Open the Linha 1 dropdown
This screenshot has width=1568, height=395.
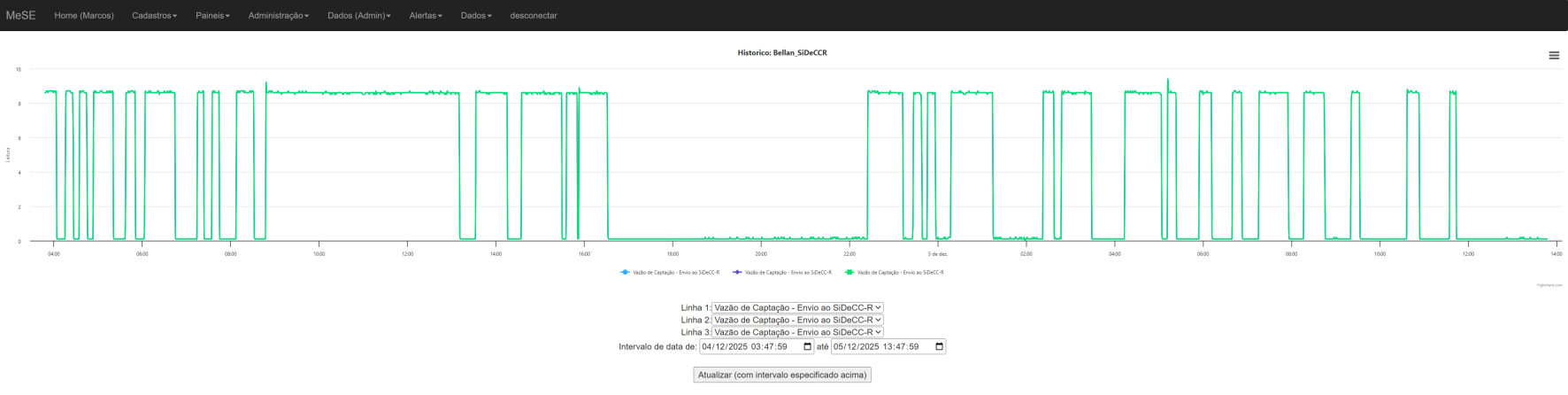click(x=797, y=307)
